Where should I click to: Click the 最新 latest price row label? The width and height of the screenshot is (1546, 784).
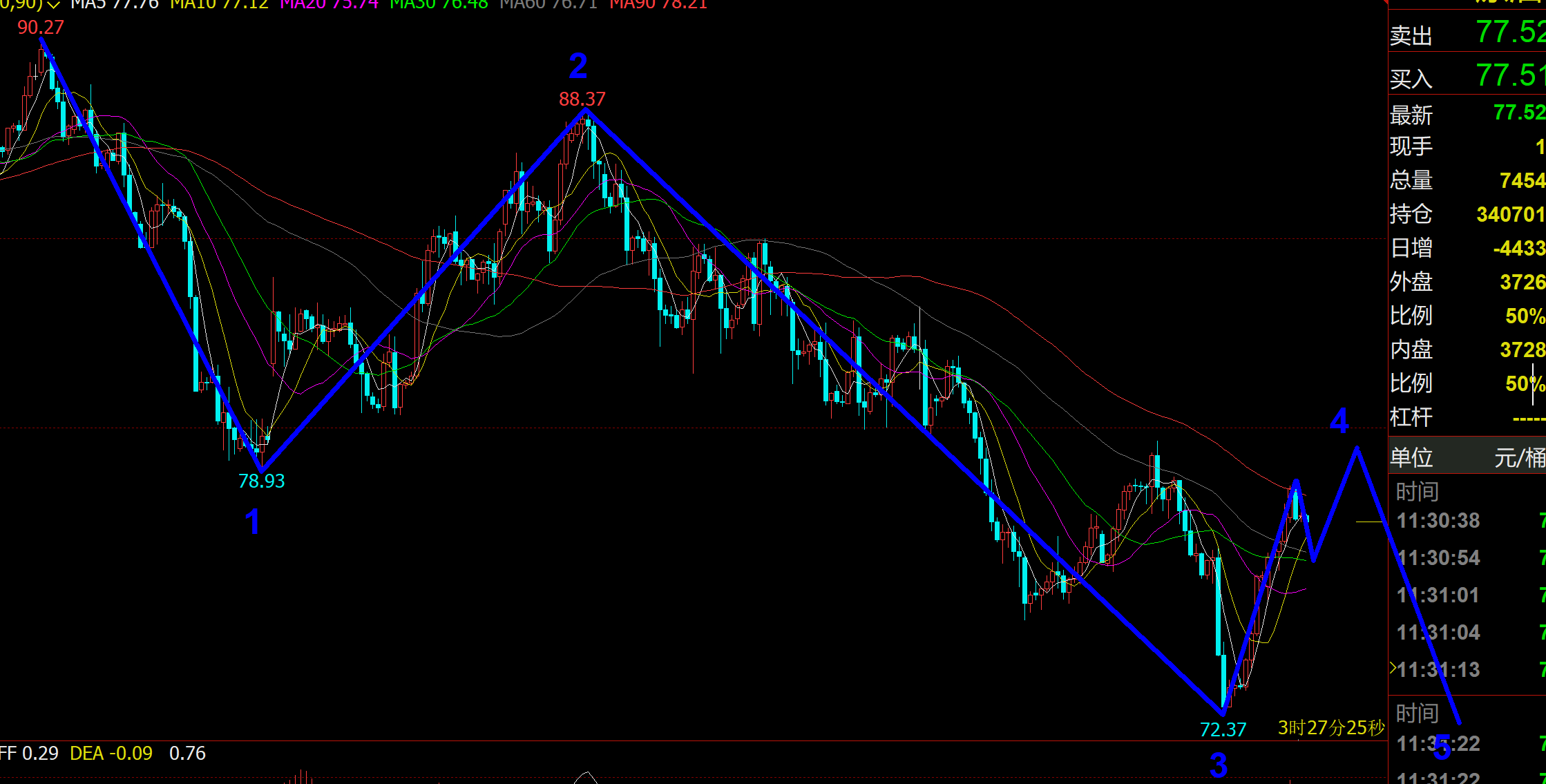(1411, 115)
